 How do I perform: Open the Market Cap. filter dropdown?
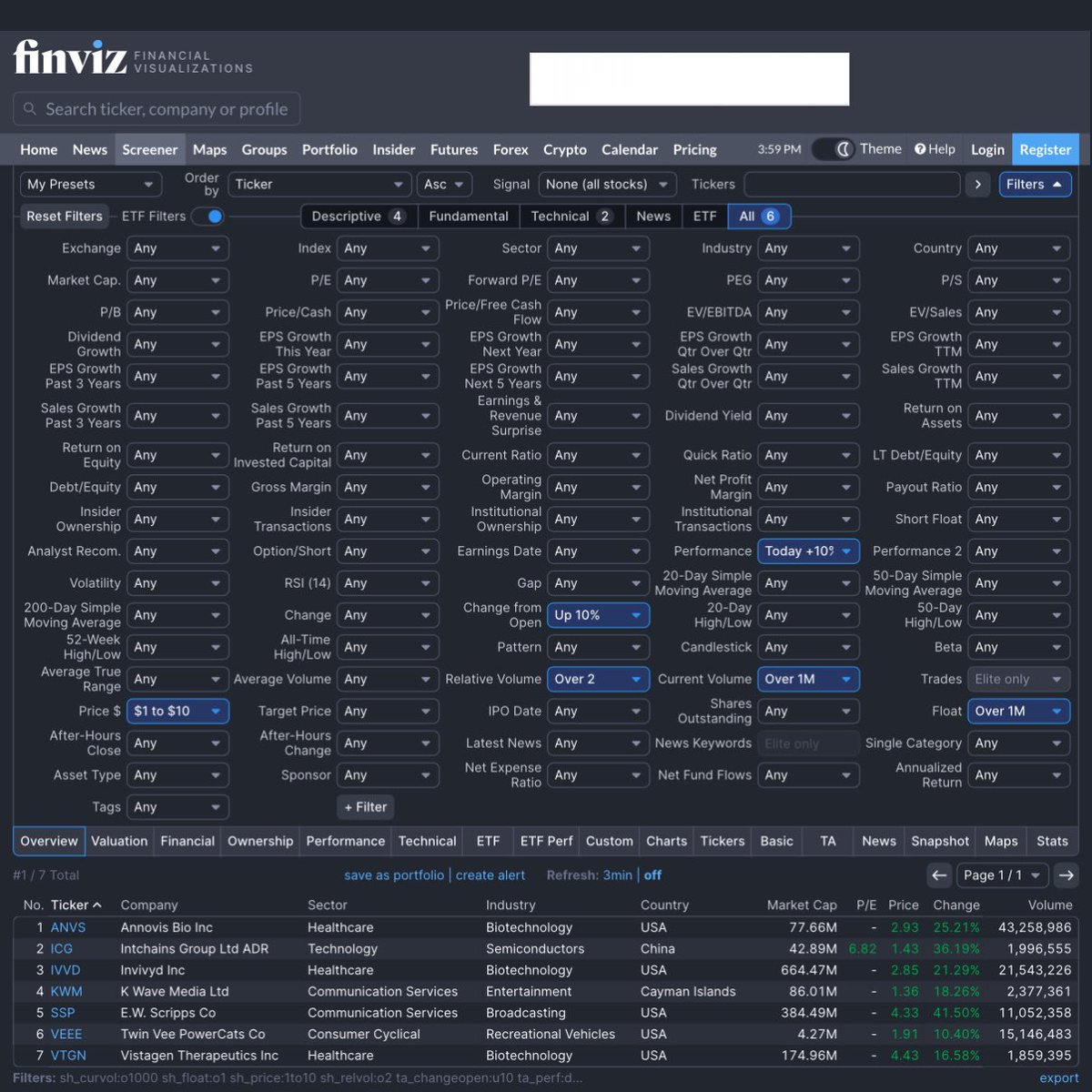(x=177, y=280)
